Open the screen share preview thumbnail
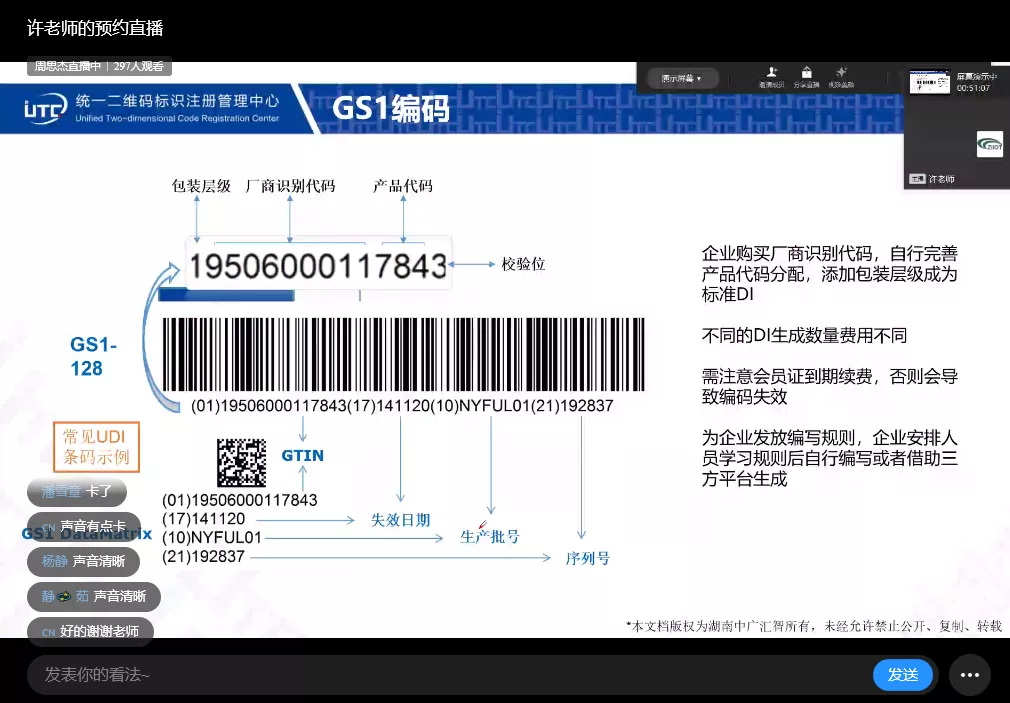Screen dimensions: 1010x703 (x=929, y=82)
